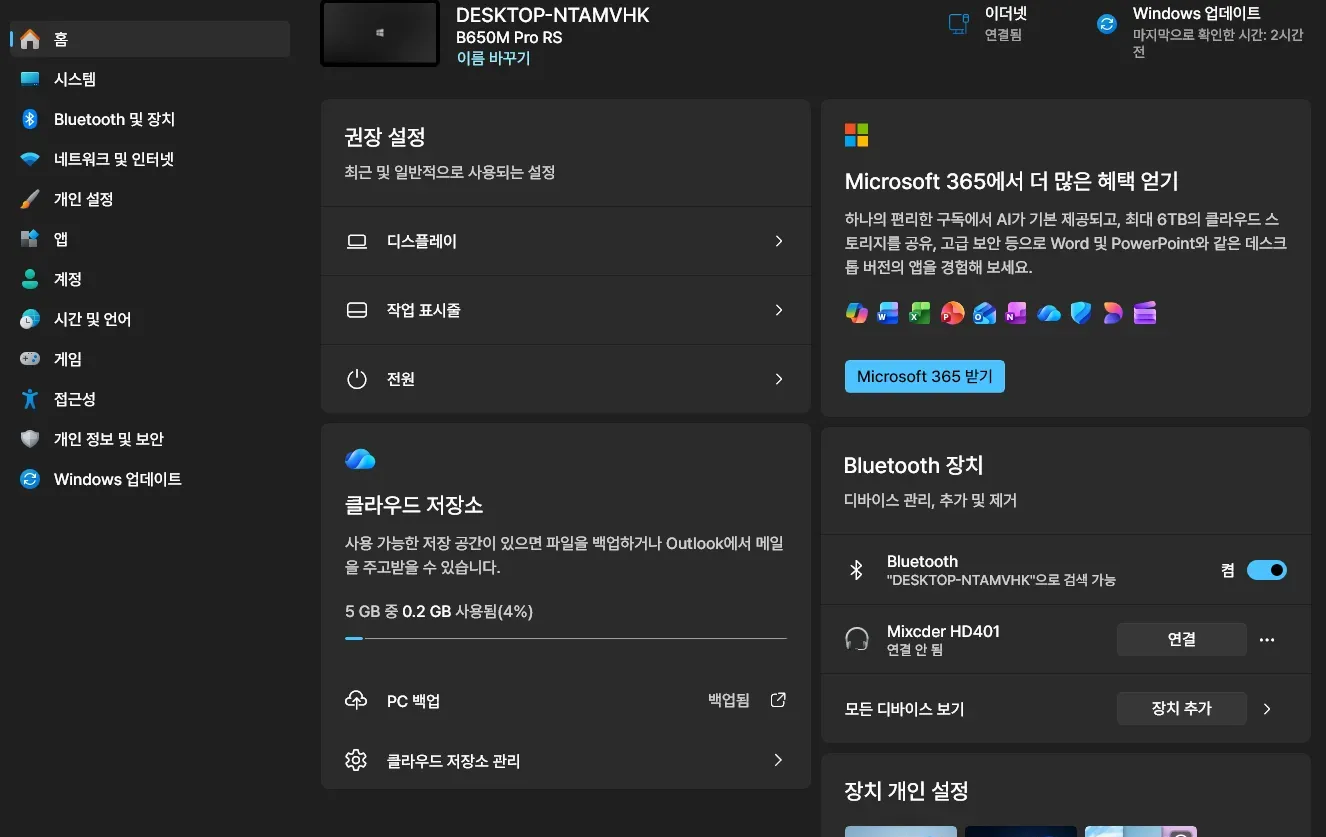Click the Mixcder HD401 headphone icon
Image resolution: width=1326 pixels, height=837 pixels.
pyautogui.click(x=856, y=639)
